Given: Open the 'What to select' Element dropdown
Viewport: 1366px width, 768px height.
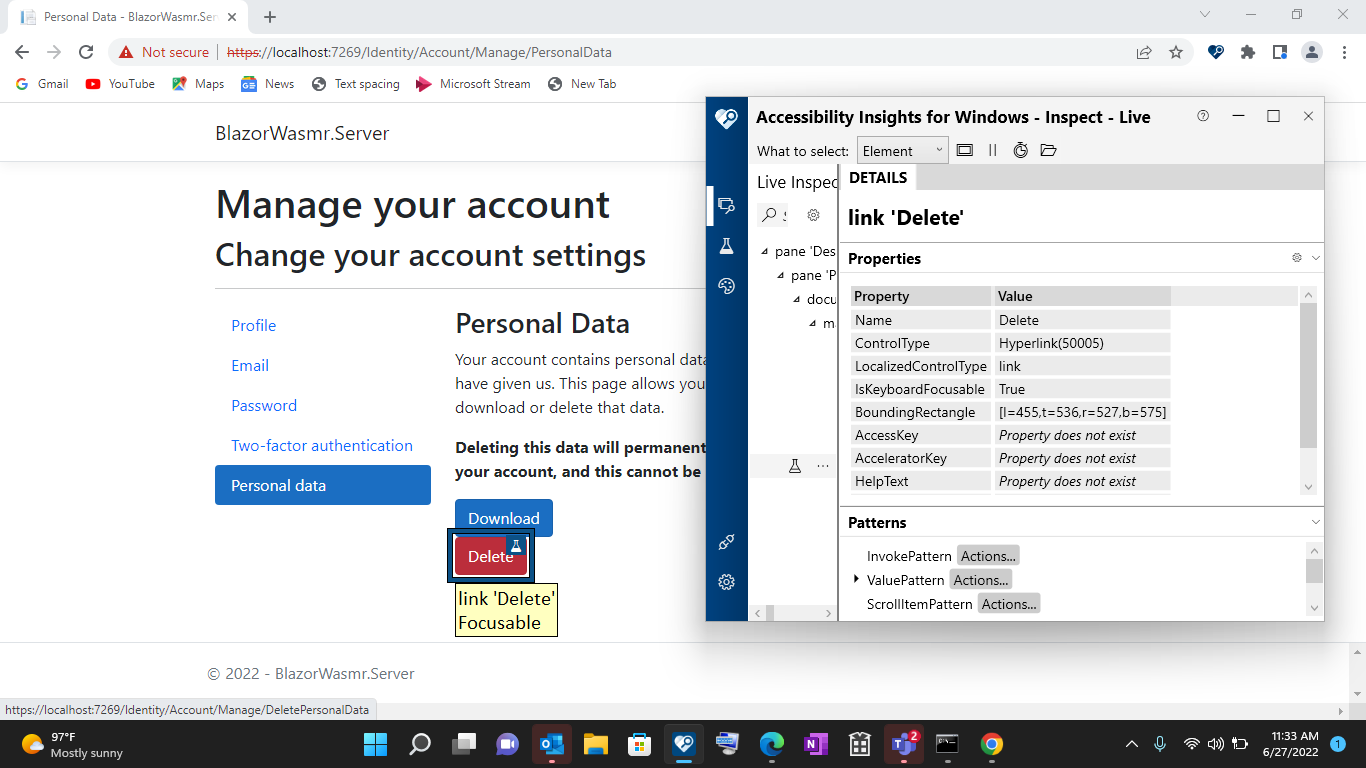Looking at the screenshot, I should point(900,150).
